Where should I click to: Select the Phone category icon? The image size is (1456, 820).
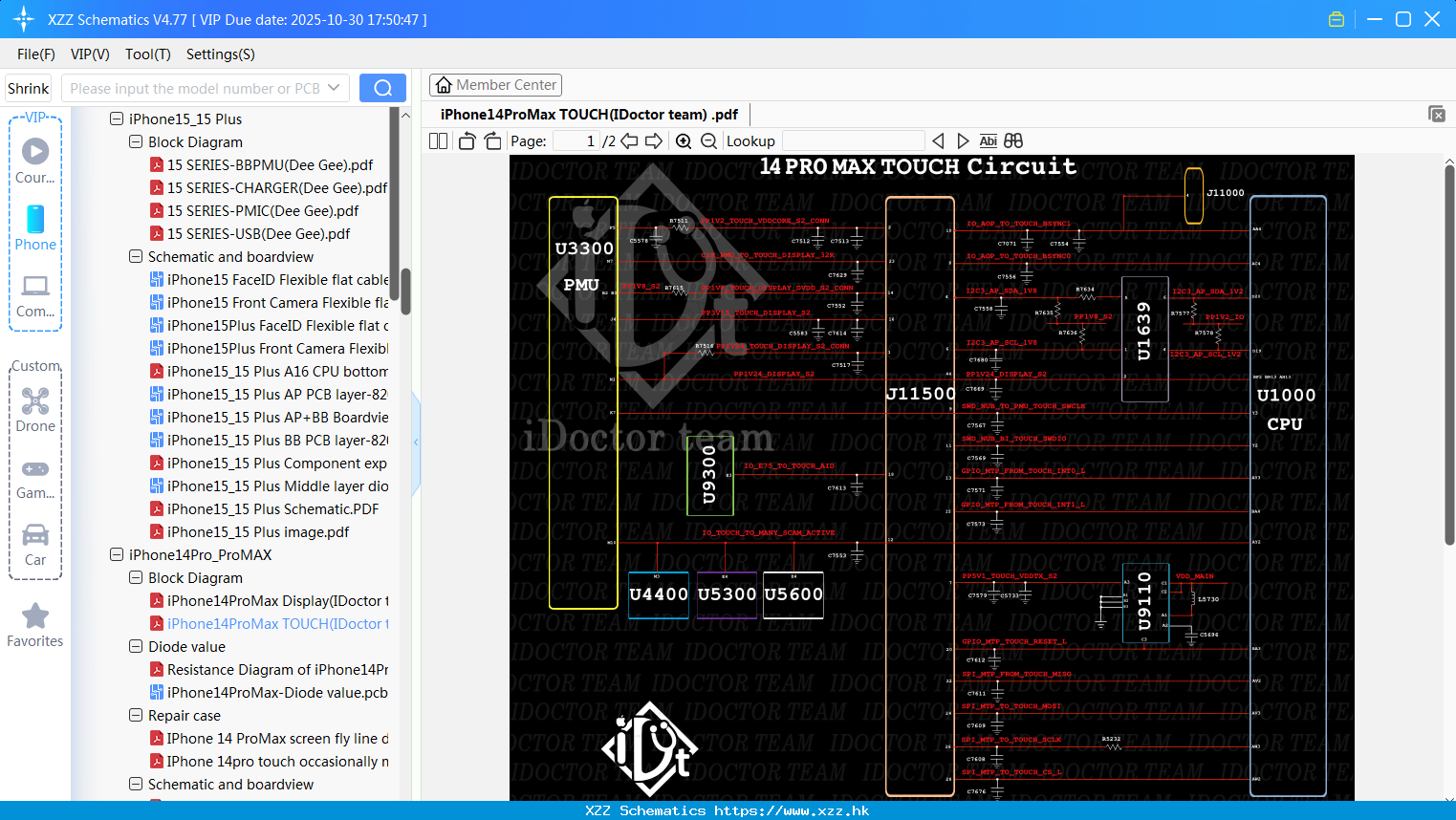pyautogui.click(x=35, y=227)
